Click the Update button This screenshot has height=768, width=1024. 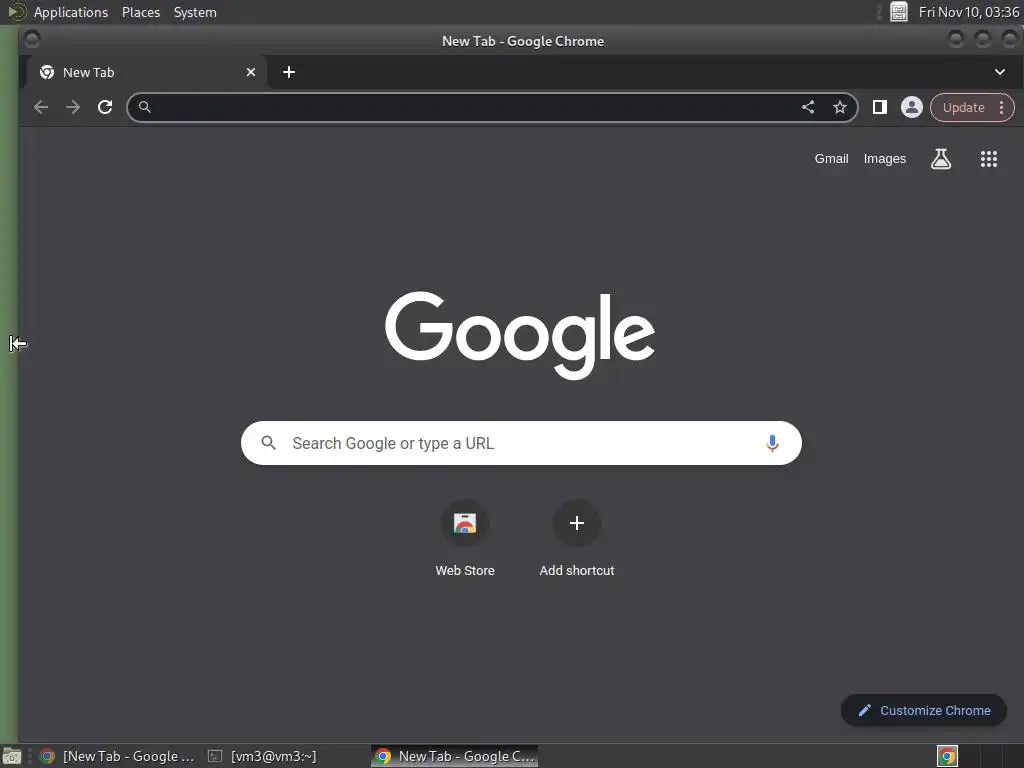point(963,108)
